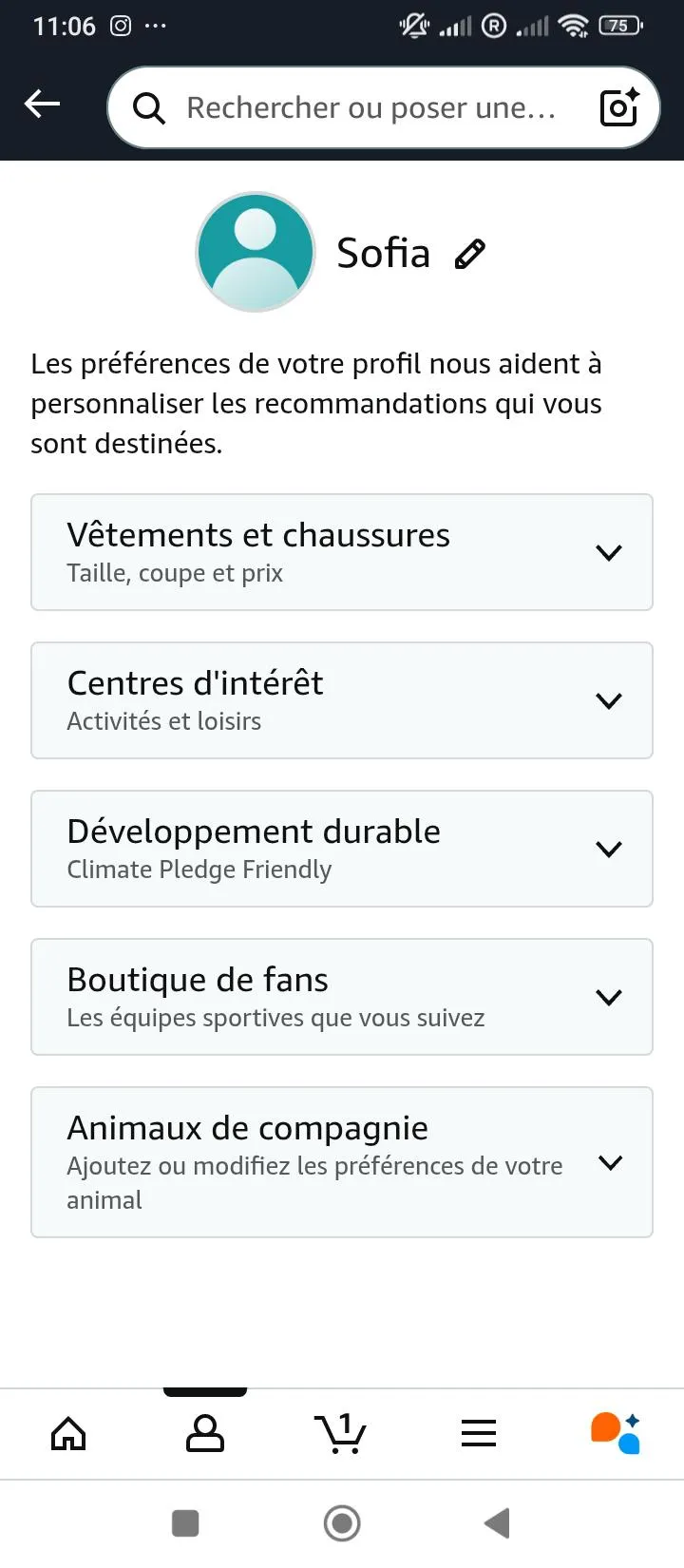Expand Boutique de fans chevron
The width and height of the screenshot is (684, 1568).
609,997
